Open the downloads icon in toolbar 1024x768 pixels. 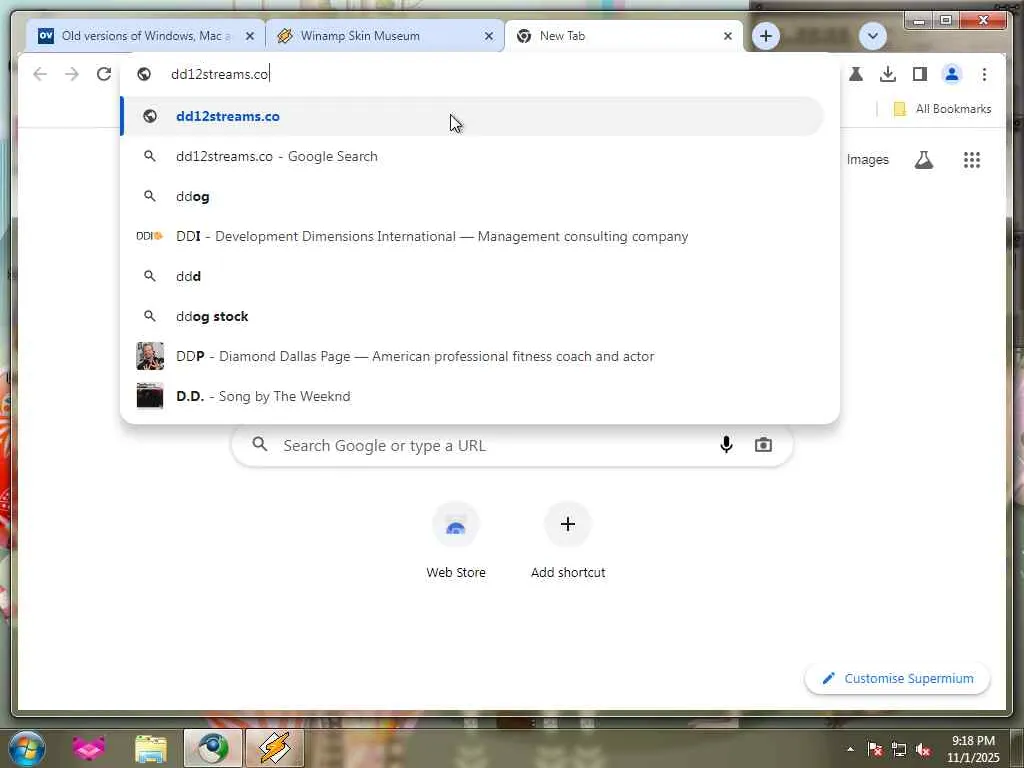coord(888,74)
